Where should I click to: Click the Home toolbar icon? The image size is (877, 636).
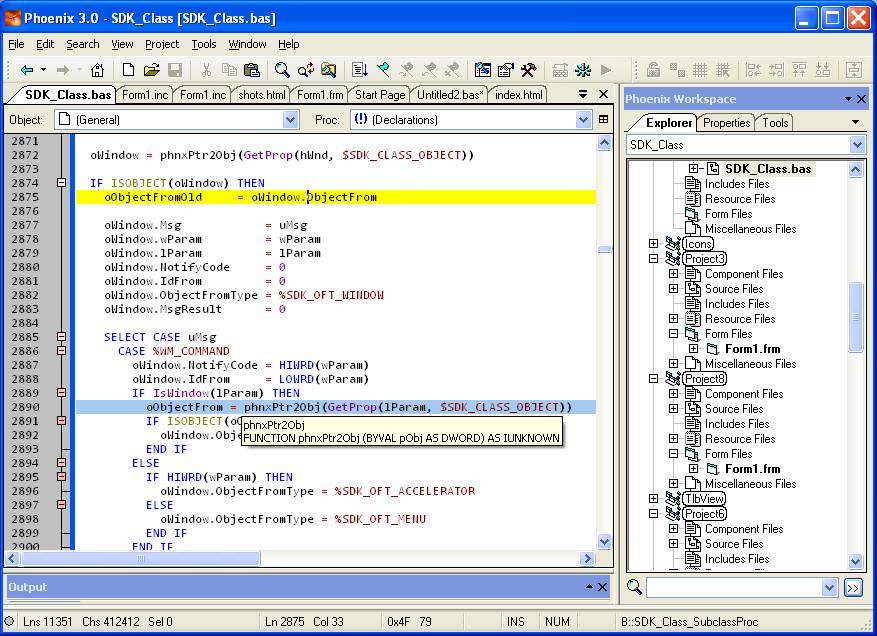97,70
